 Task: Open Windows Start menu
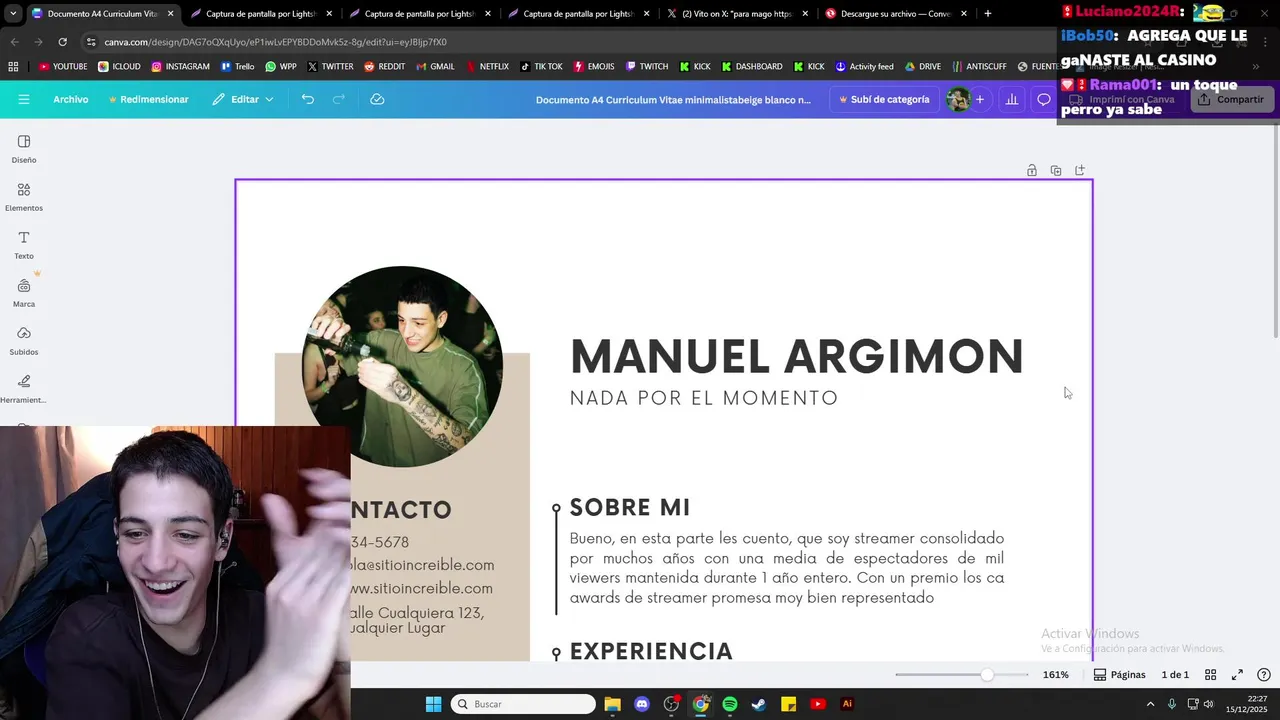pos(433,704)
